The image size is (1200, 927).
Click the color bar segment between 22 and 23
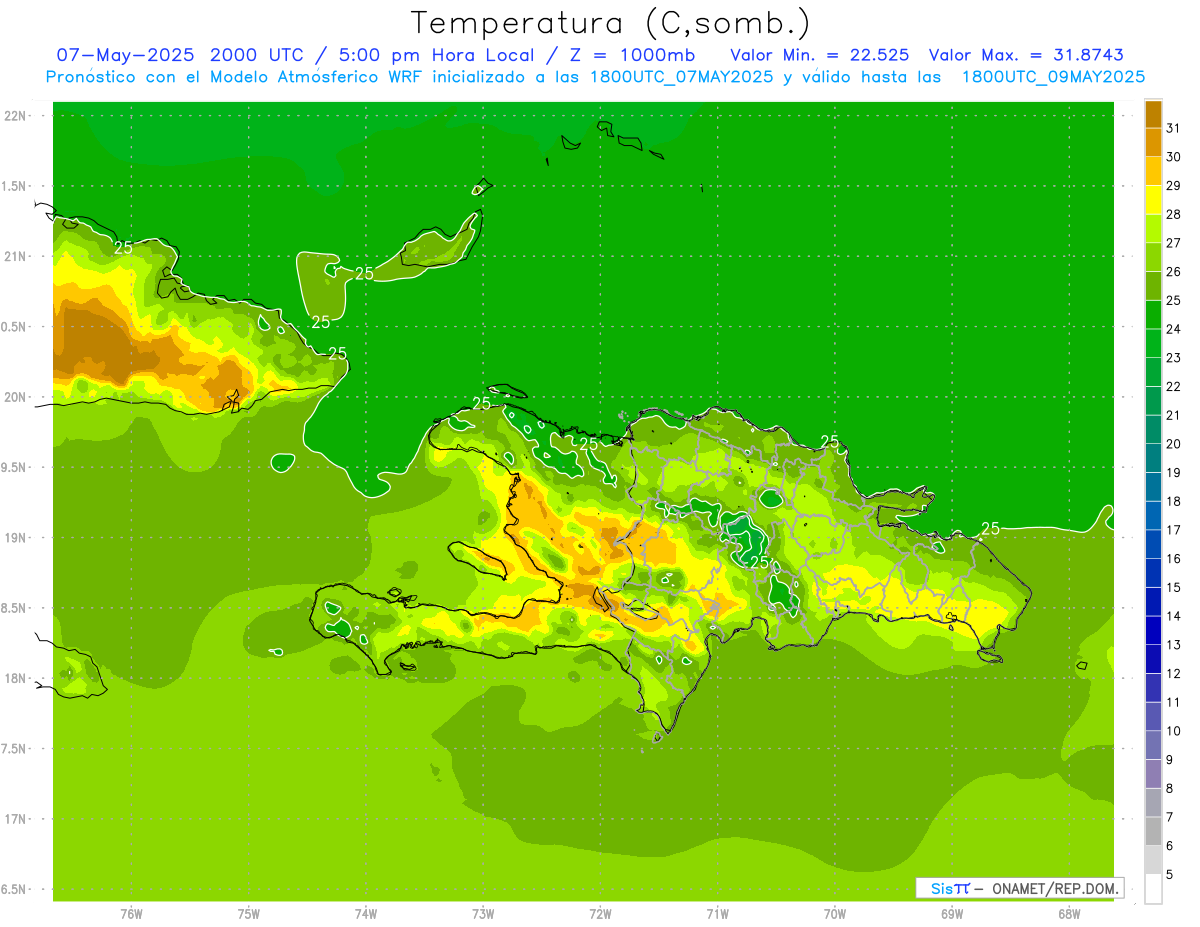click(x=1153, y=371)
